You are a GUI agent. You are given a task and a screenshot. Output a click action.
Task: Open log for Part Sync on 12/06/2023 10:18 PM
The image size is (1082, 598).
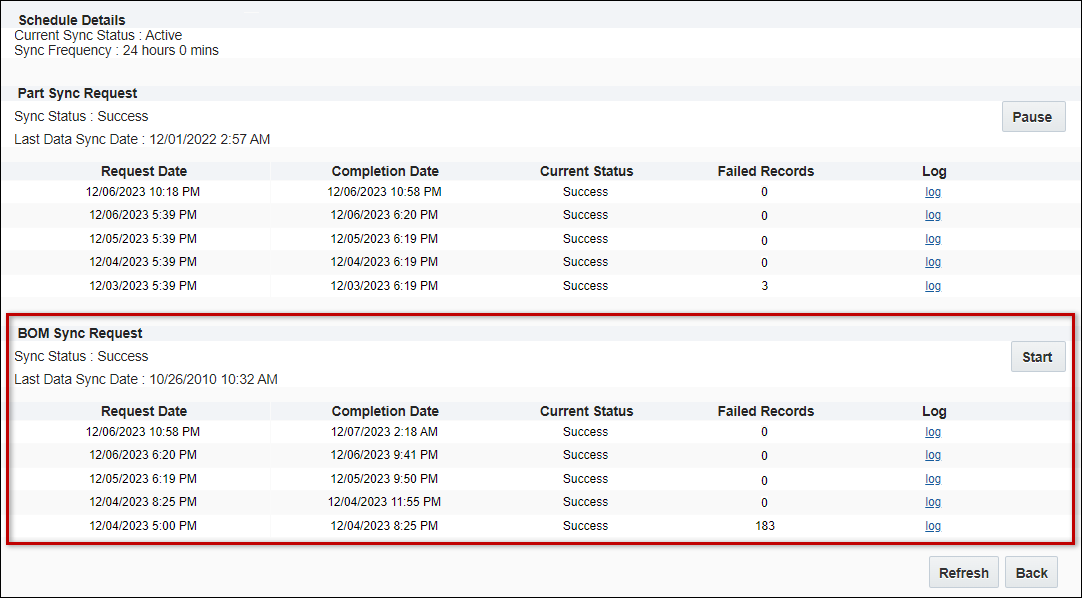coord(933,191)
